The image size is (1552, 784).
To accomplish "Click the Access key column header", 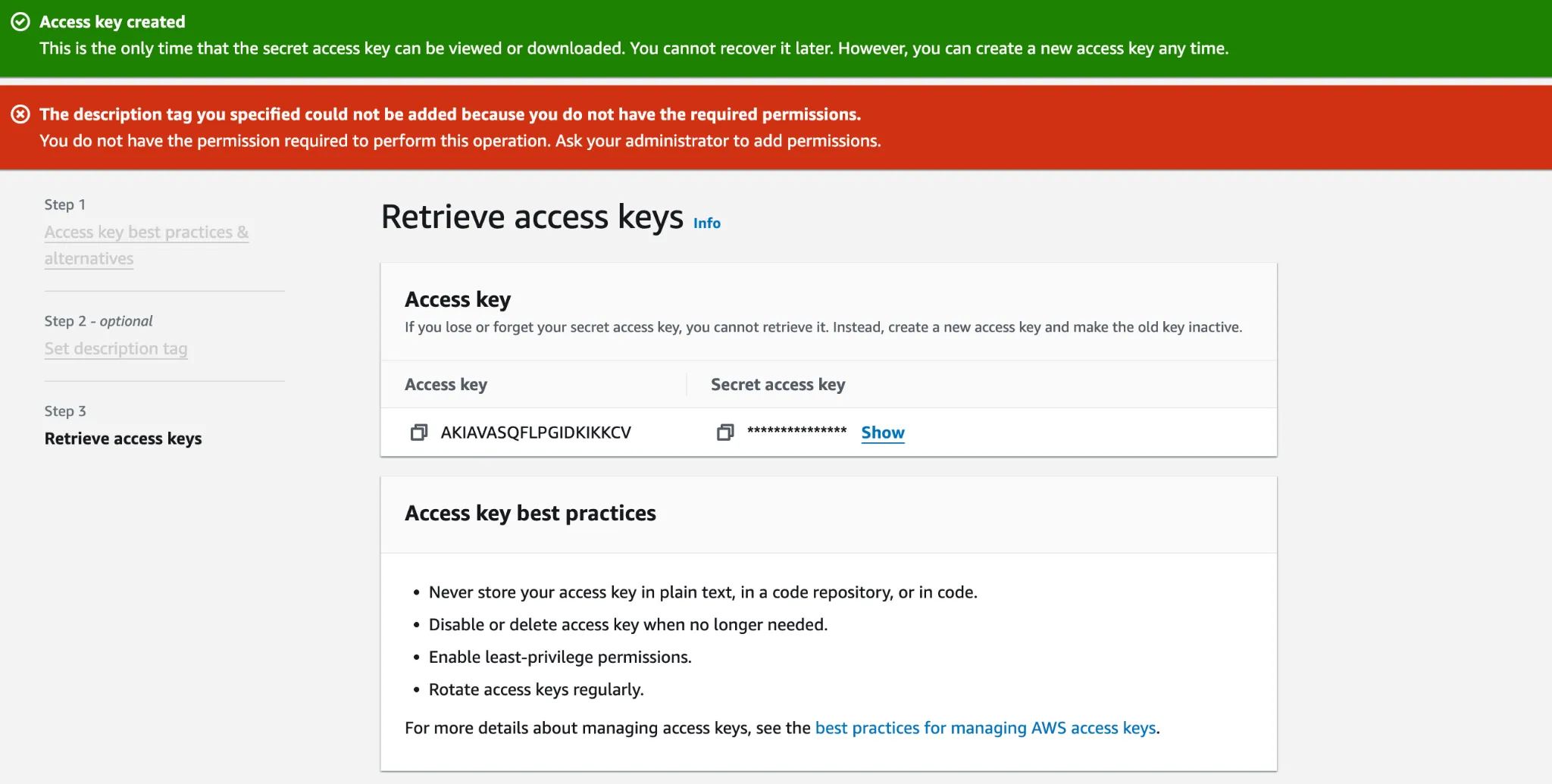I will (446, 385).
